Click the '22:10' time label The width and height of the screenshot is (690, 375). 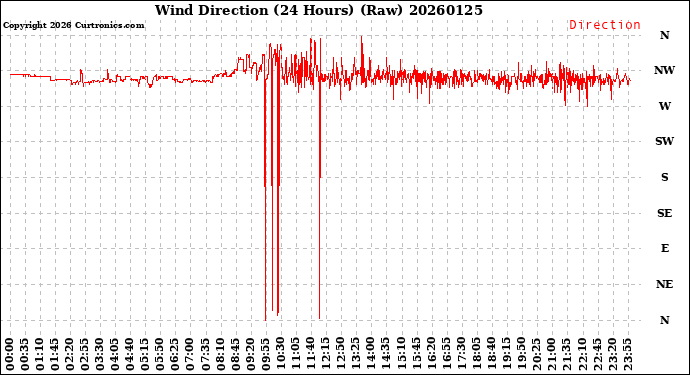[x=582, y=354]
